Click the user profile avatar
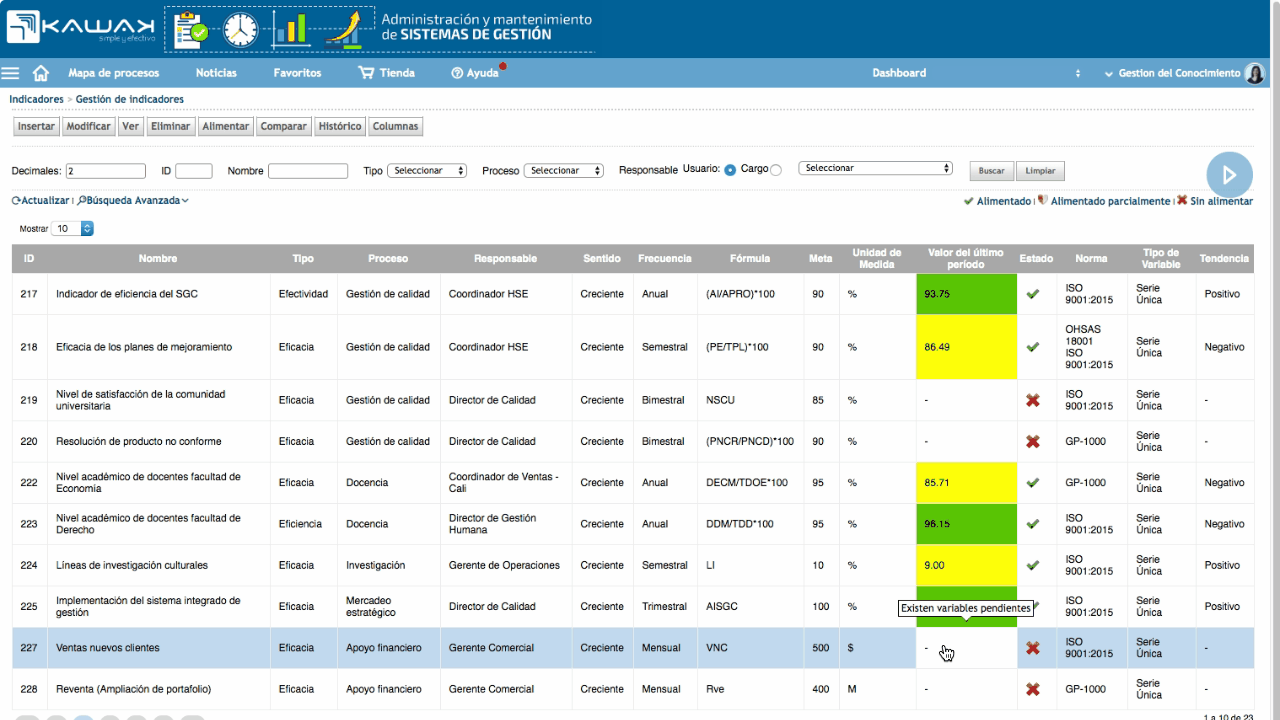The width and height of the screenshot is (1280, 720). pyautogui.click(x=1254, y=73)
